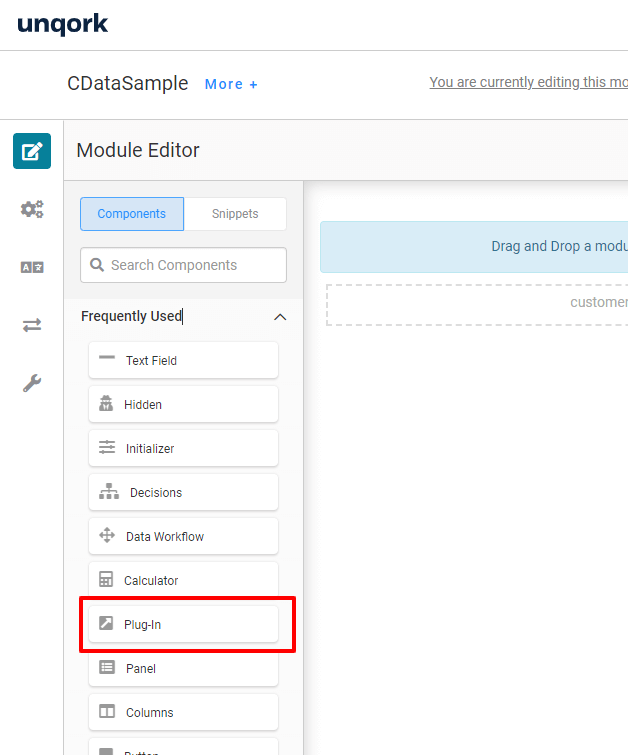
Task: Switch to the Snippets tab
Action: [x=235, y=214]
